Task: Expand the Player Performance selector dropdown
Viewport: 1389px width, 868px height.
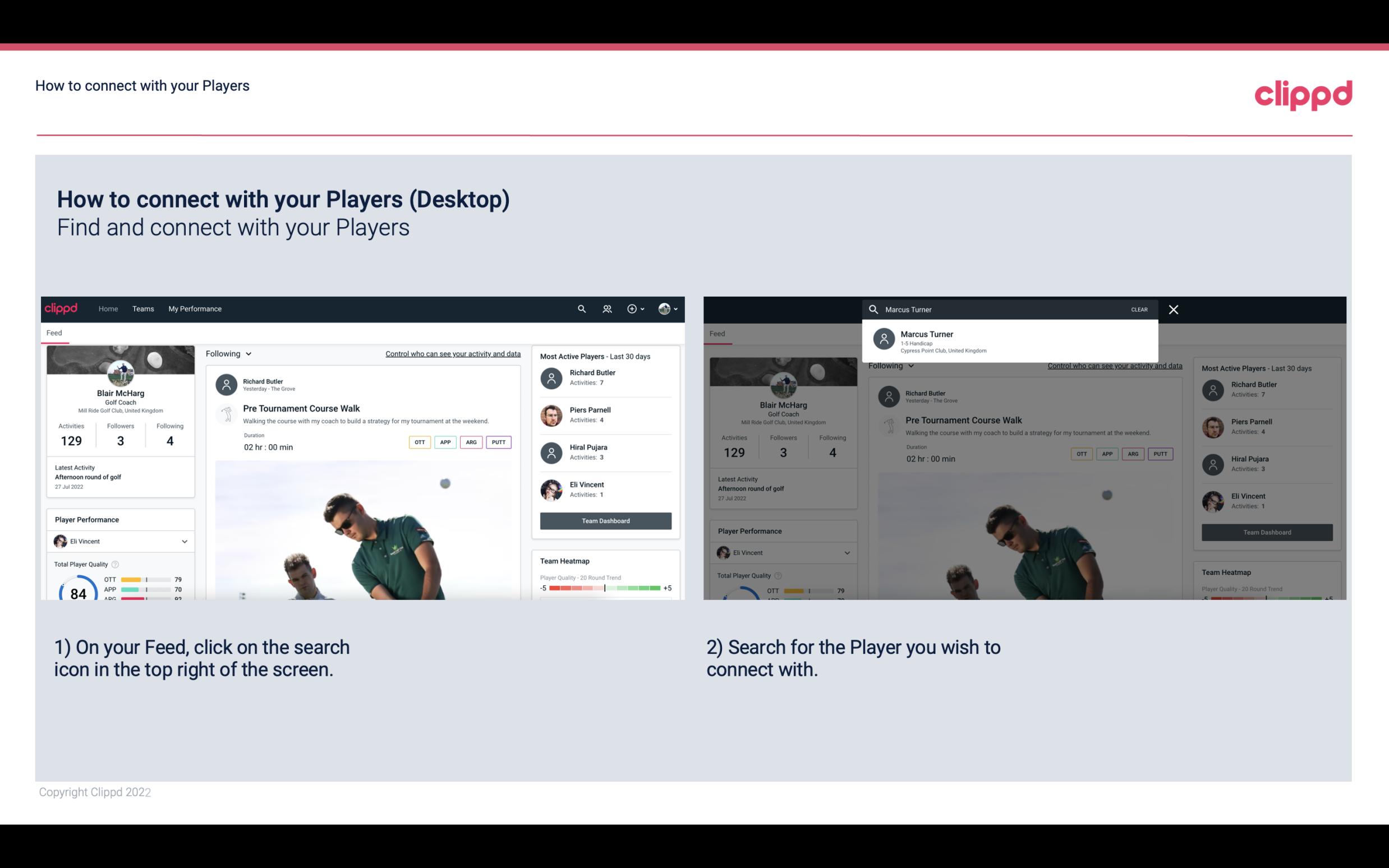Action: pos(183,540)
